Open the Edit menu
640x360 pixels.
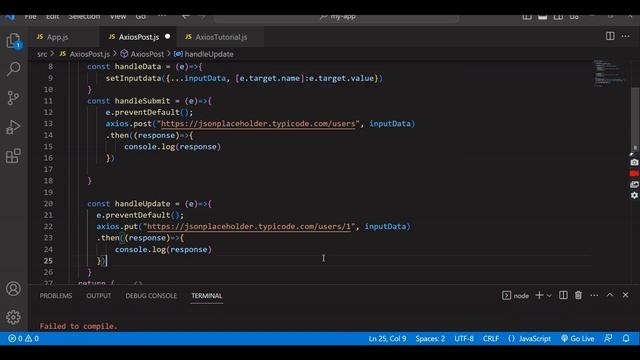[53, 17]
